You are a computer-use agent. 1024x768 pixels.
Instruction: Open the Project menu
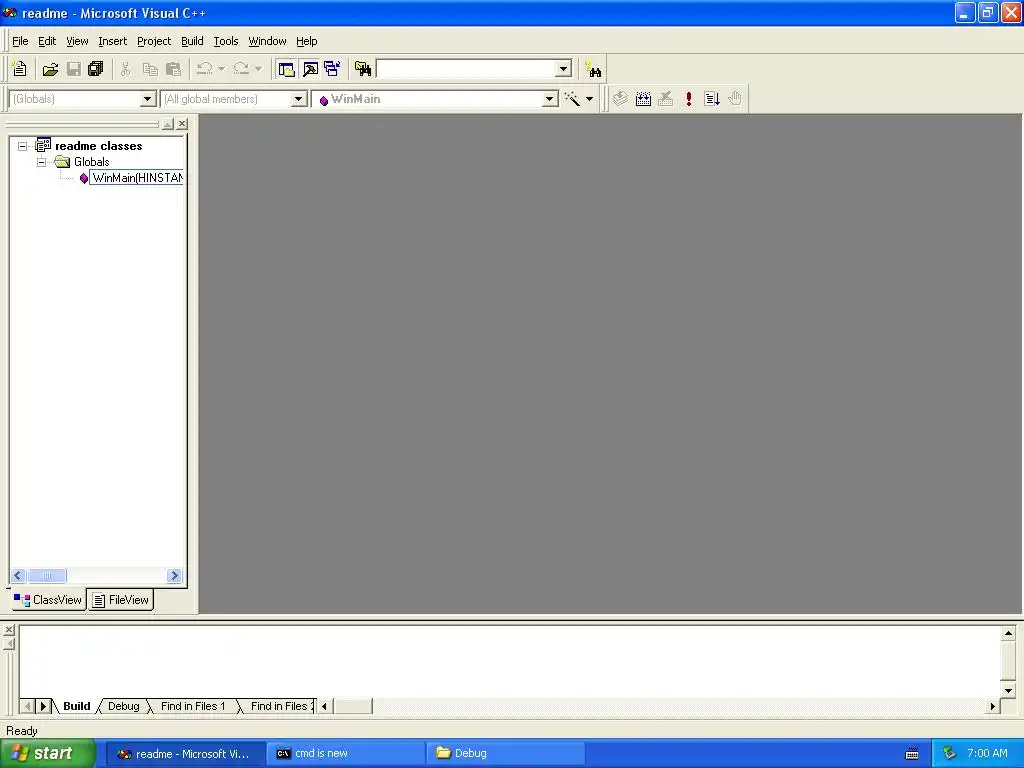[x=154, y=41]
